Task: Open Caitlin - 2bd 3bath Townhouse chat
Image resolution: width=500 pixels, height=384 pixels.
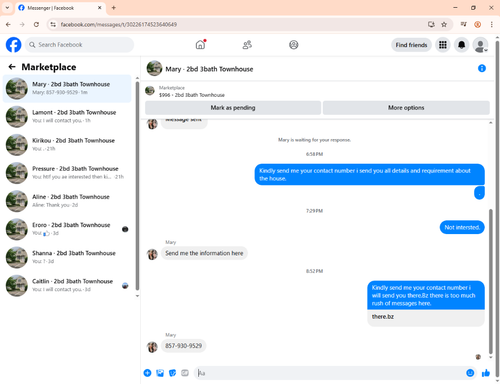Action: [x=67, y=286]
